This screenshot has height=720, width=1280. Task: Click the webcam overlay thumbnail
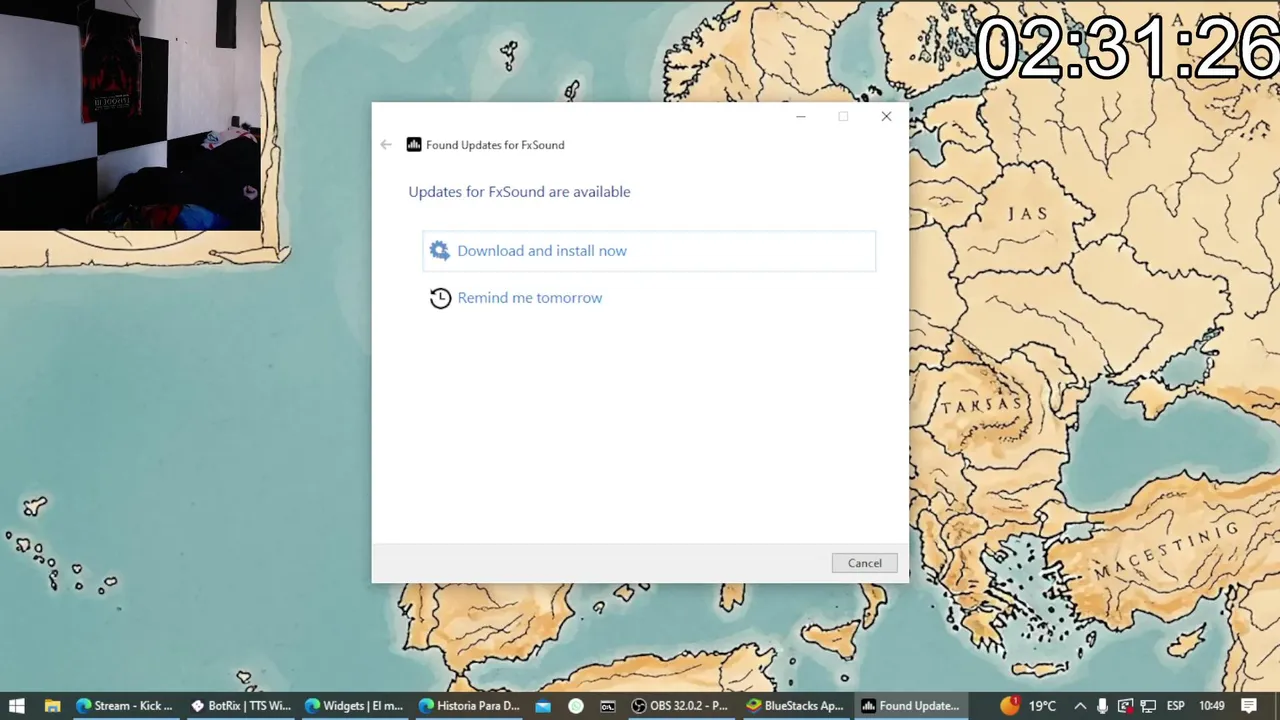130,115
